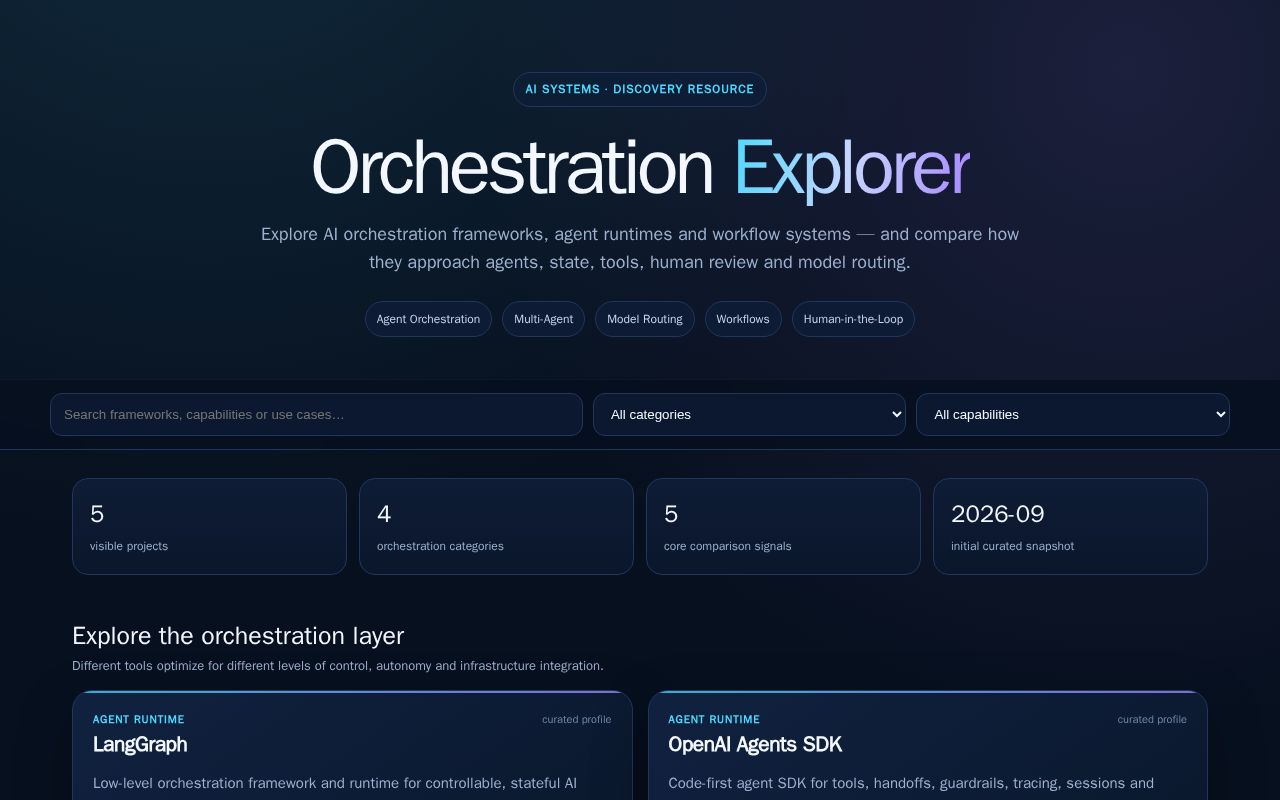Choose the Model Routing tag pill

coord(645,319)
